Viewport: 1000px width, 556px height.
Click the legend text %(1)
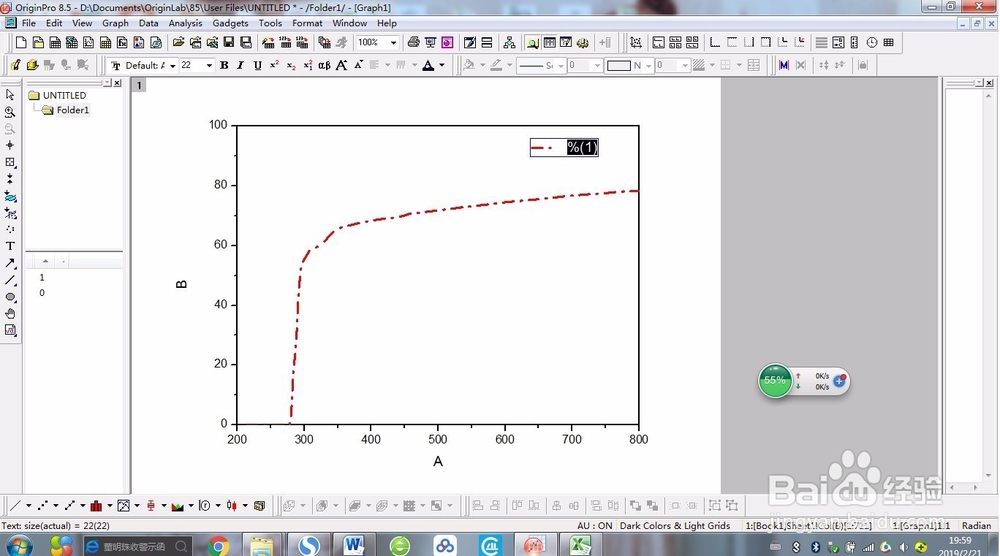click(x=582, y=147)
